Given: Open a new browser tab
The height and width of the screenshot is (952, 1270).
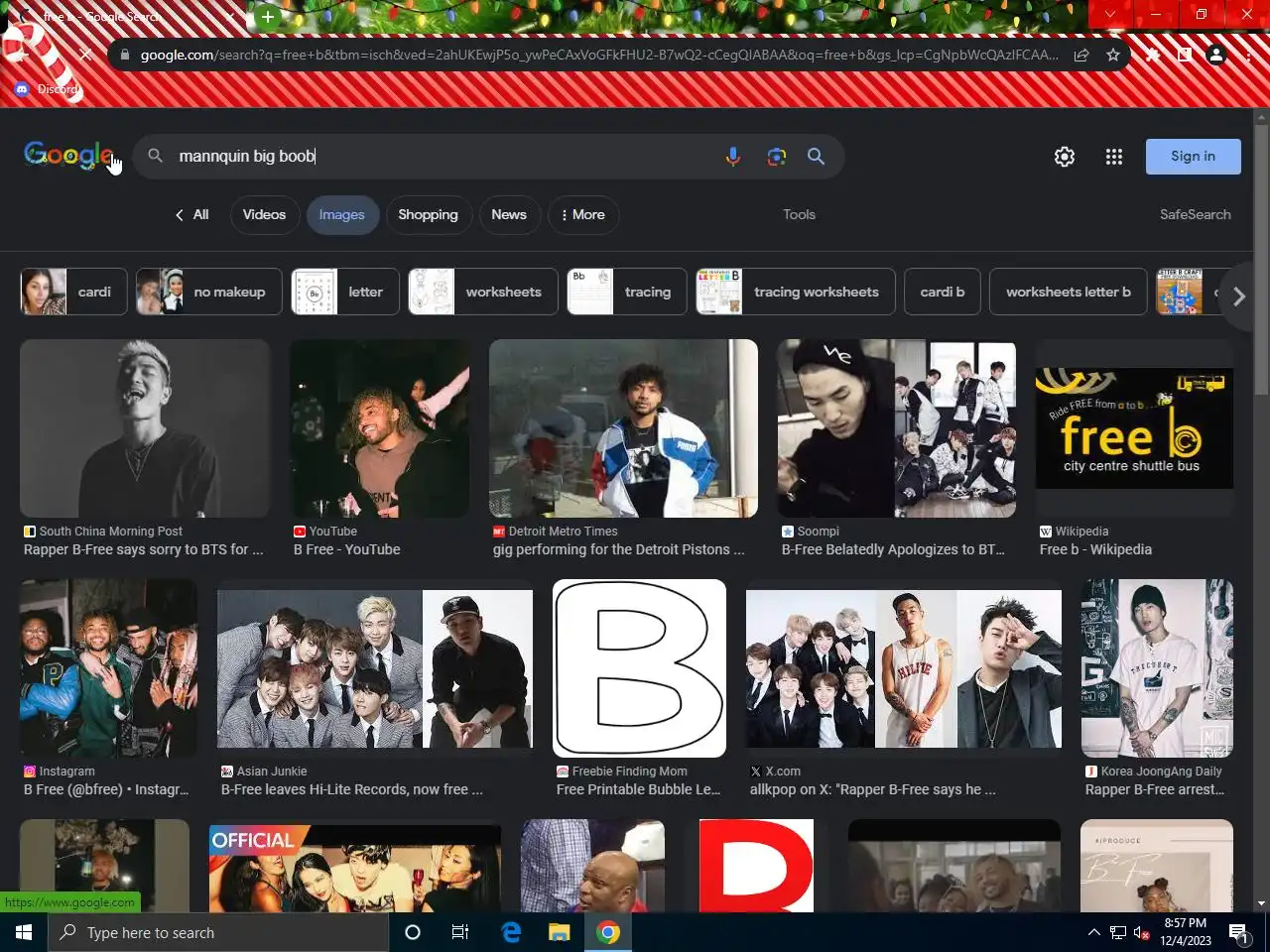Looking at the screenshot, I should [268, 16].
